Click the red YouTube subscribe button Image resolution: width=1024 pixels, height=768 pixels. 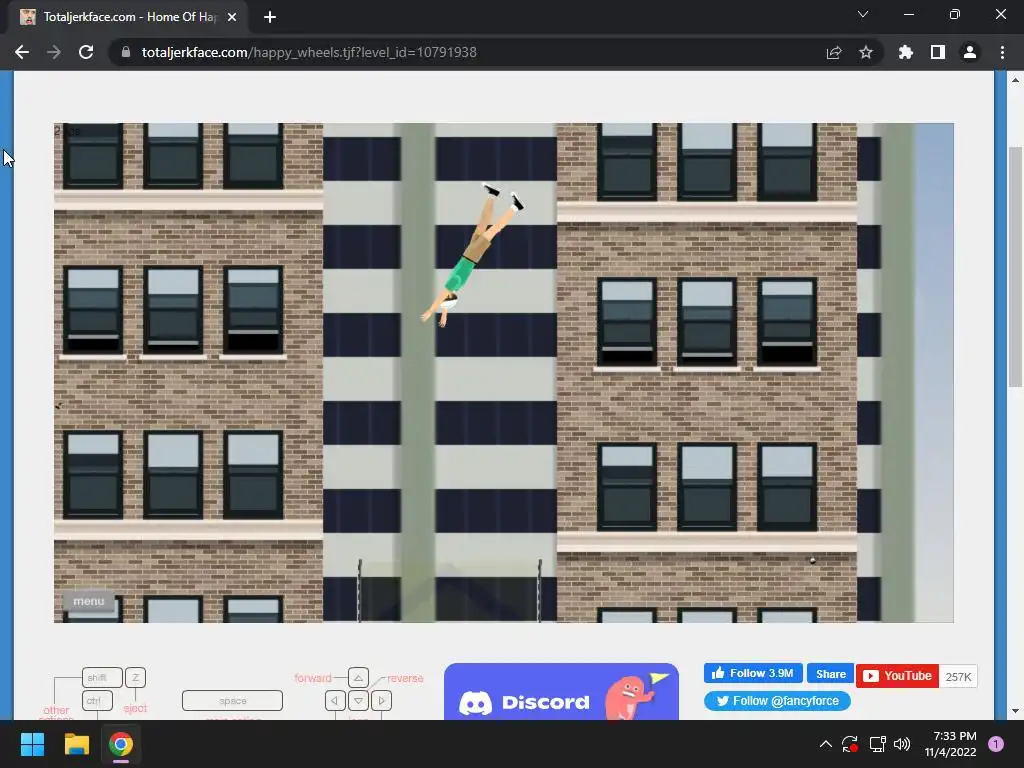pyautogui.click(x=897, y=676)
